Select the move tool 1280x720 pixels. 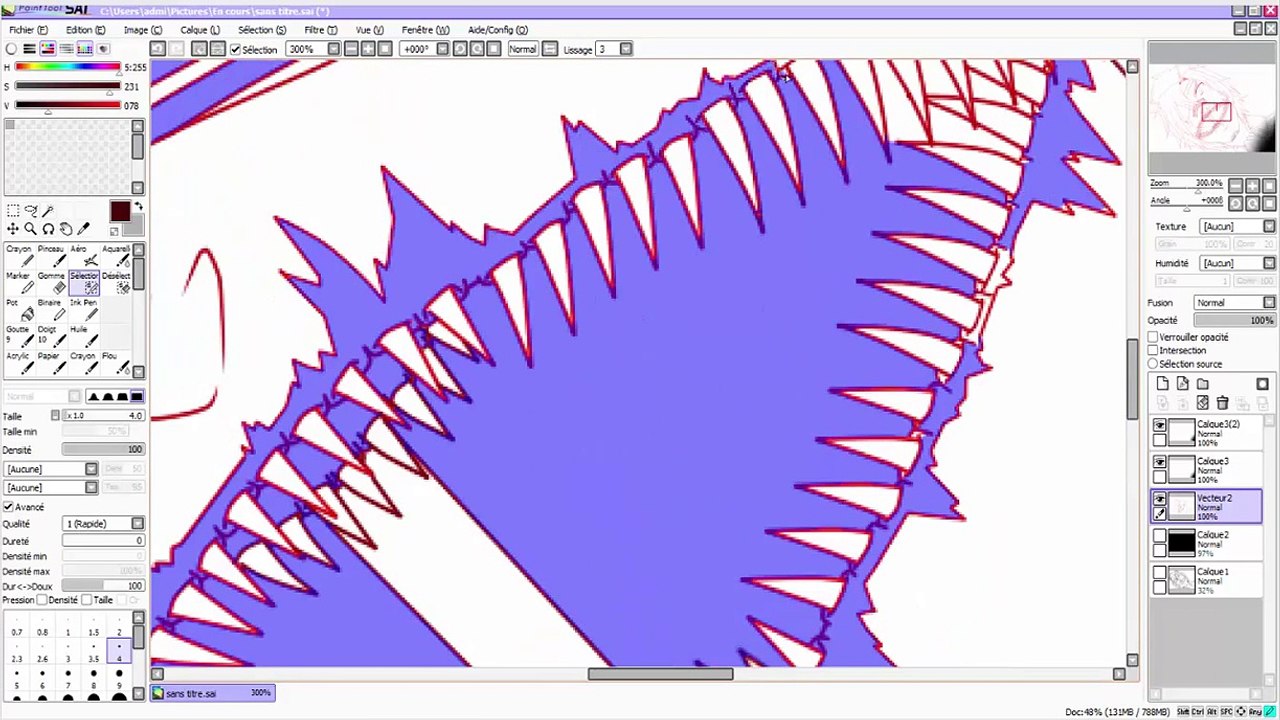(13, 229)
